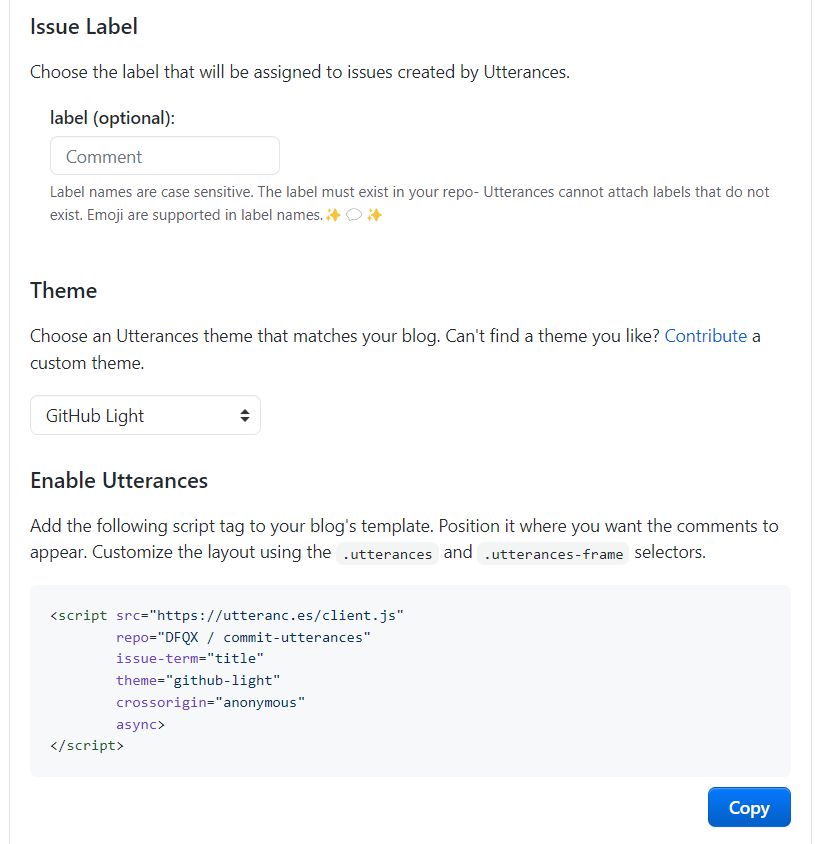822x844 pixels.
Task: Click the "Label names are case sensitive" hint
Action: [410, 203]
